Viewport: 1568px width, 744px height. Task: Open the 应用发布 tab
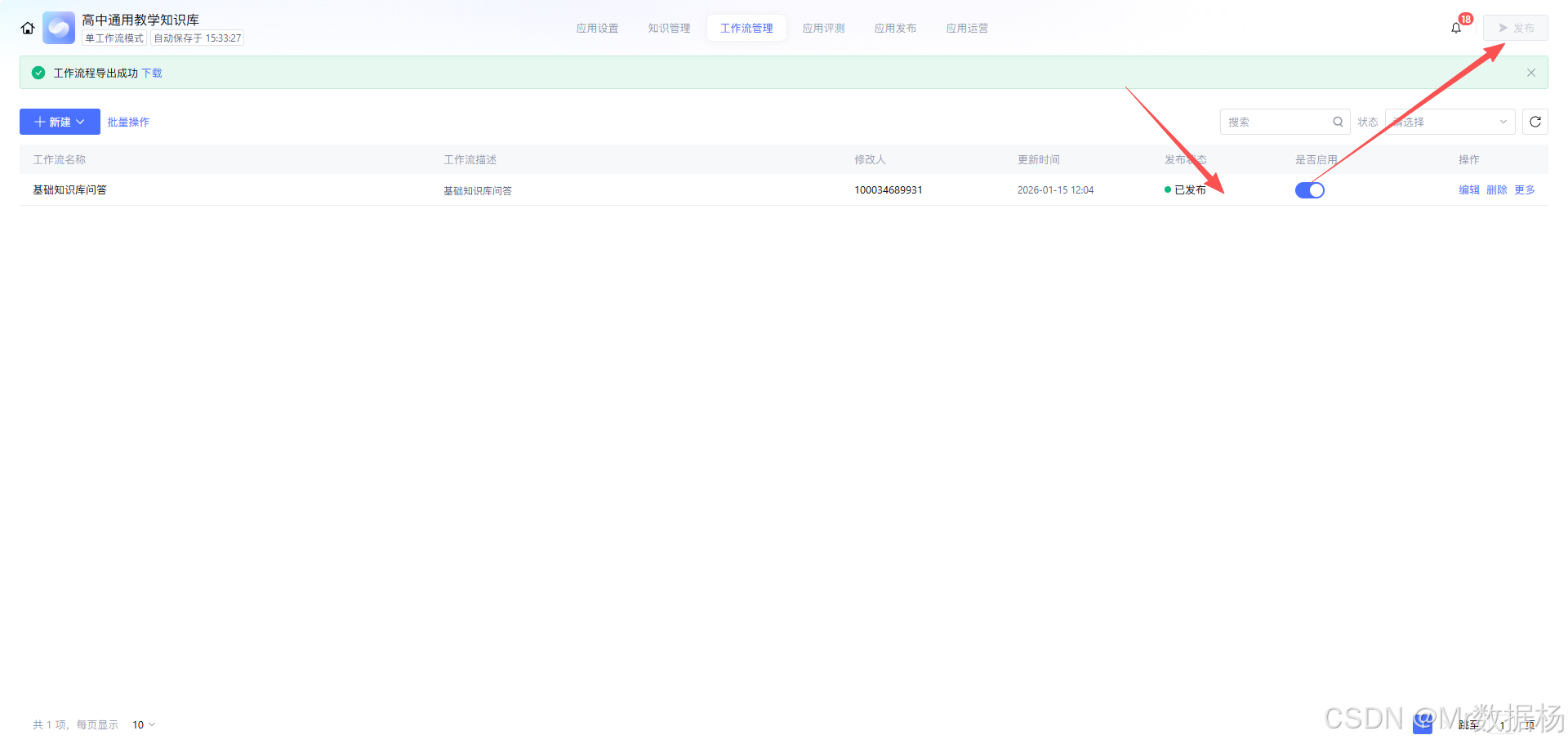tap(895, 28)
